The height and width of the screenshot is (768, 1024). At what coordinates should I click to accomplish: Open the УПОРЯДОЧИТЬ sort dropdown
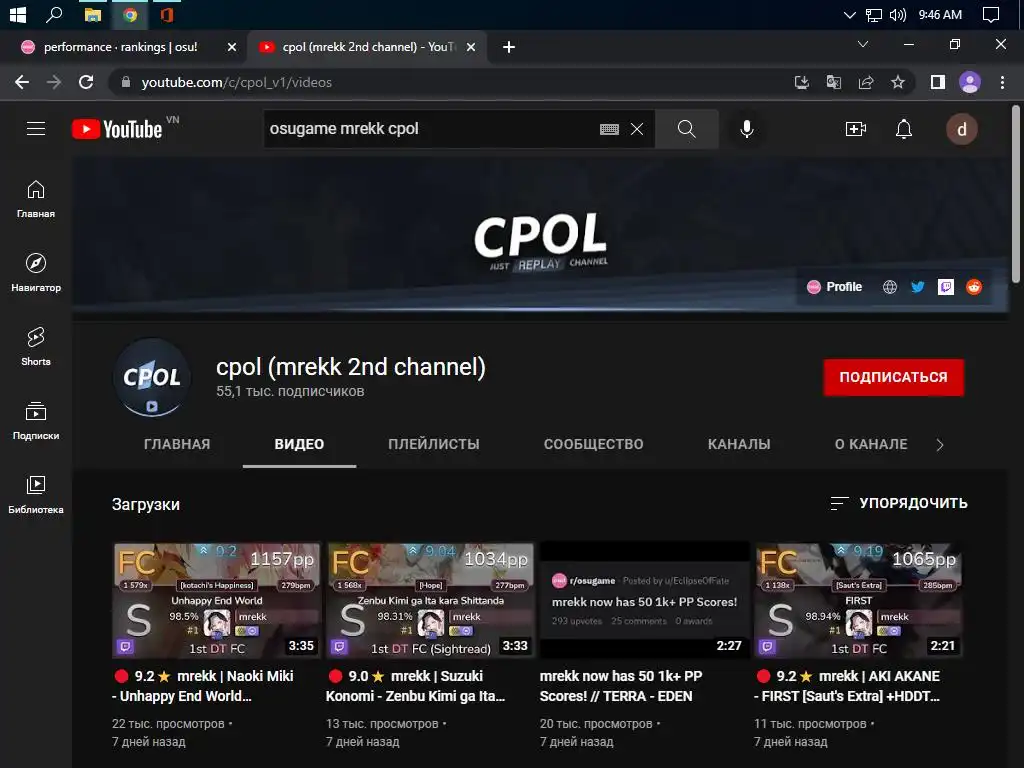point(899,503)
